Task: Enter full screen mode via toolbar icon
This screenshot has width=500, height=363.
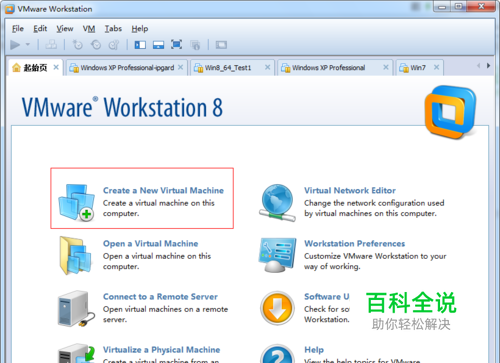Action: pos(176,44)
